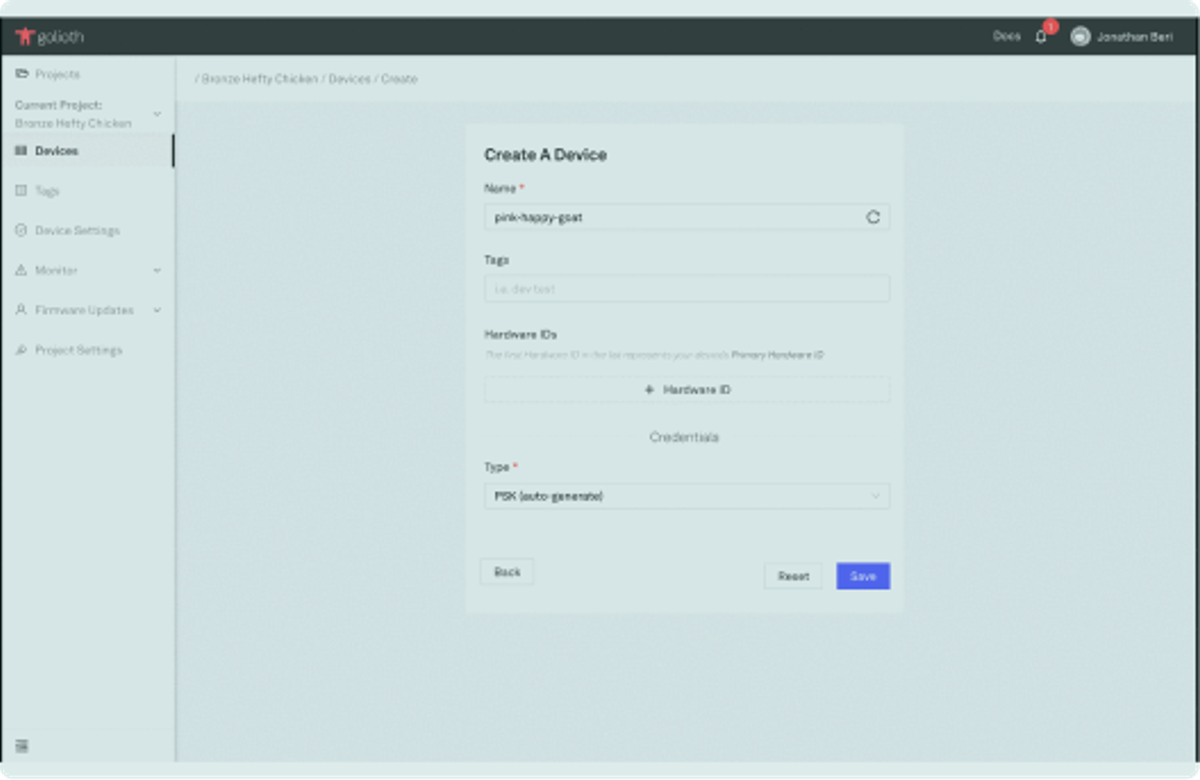
Task: Click the Monitor warning-triangle icon
Action: click(x=21, y=270)
